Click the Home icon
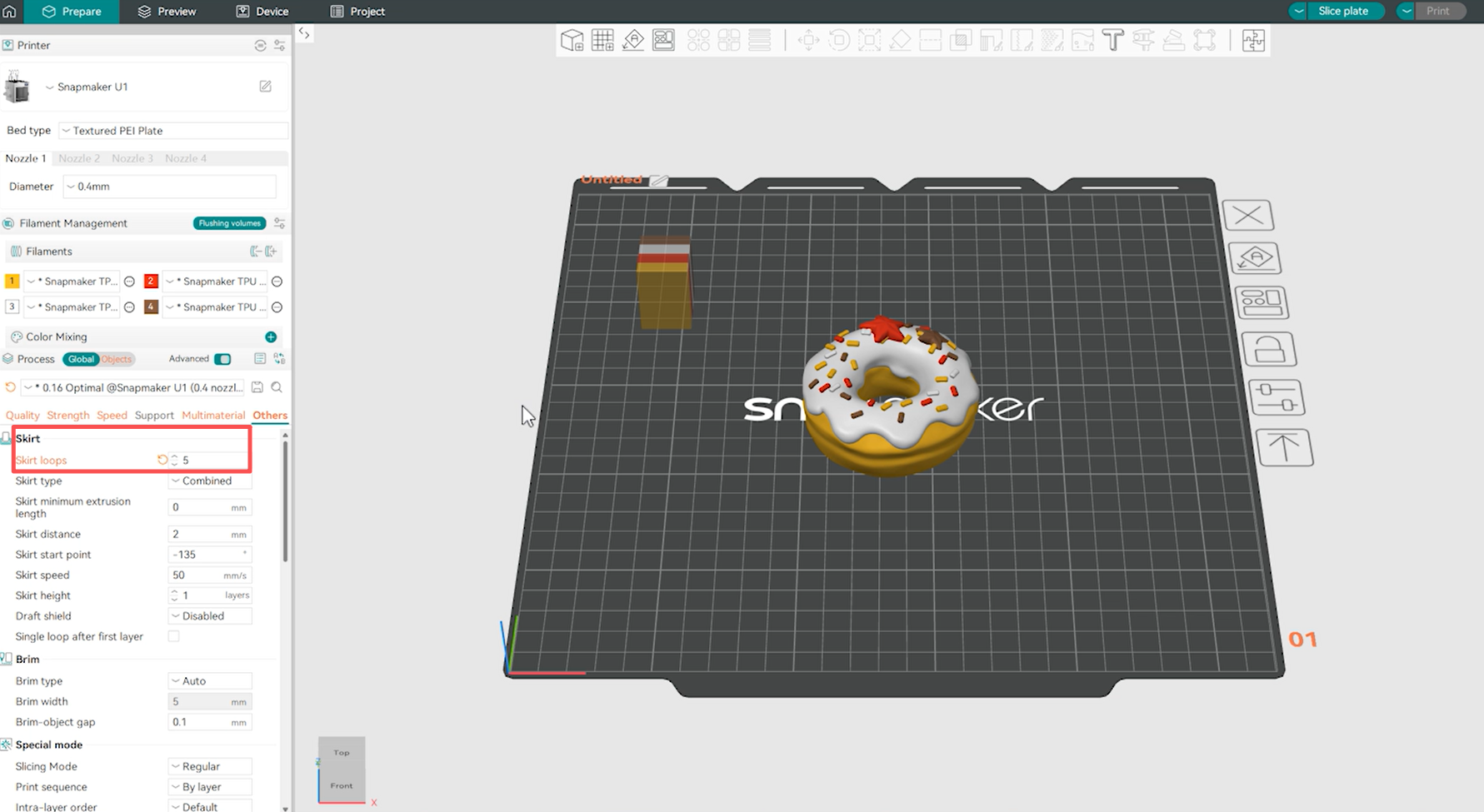This screenshot has height=812, width=1484. click(x=10, y=11)
